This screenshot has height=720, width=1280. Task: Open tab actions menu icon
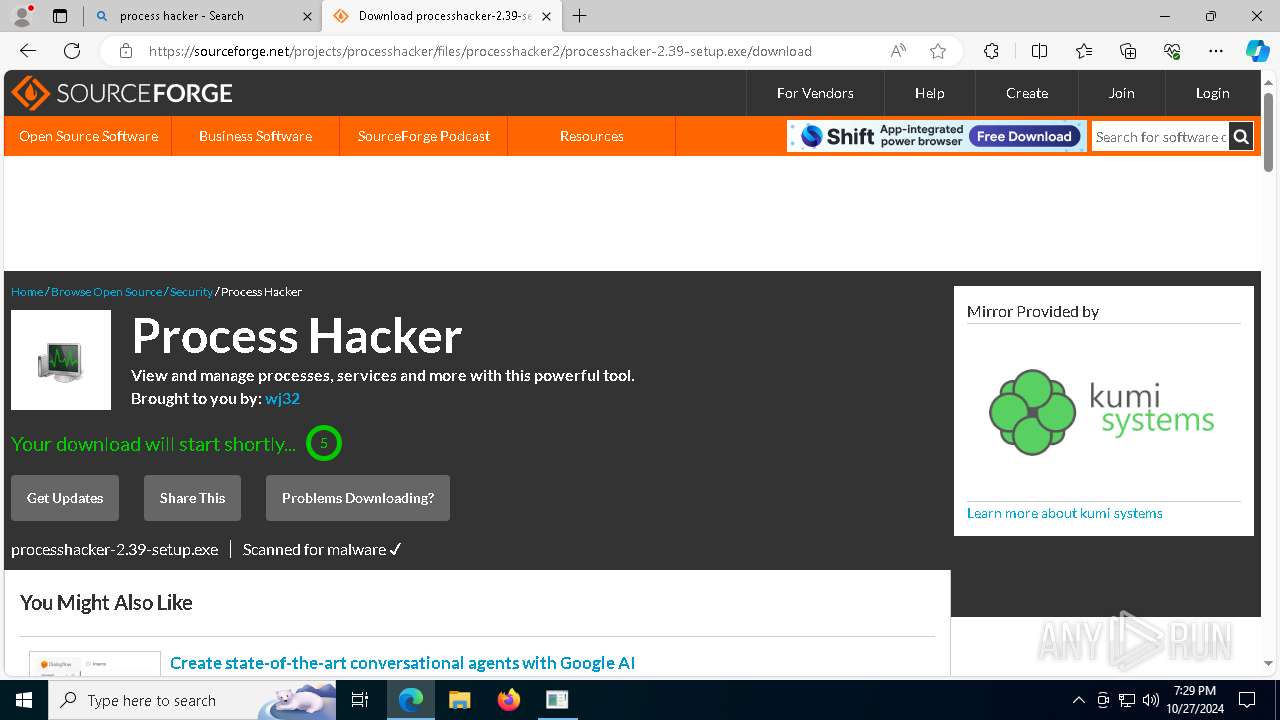(x=60, y=16)
